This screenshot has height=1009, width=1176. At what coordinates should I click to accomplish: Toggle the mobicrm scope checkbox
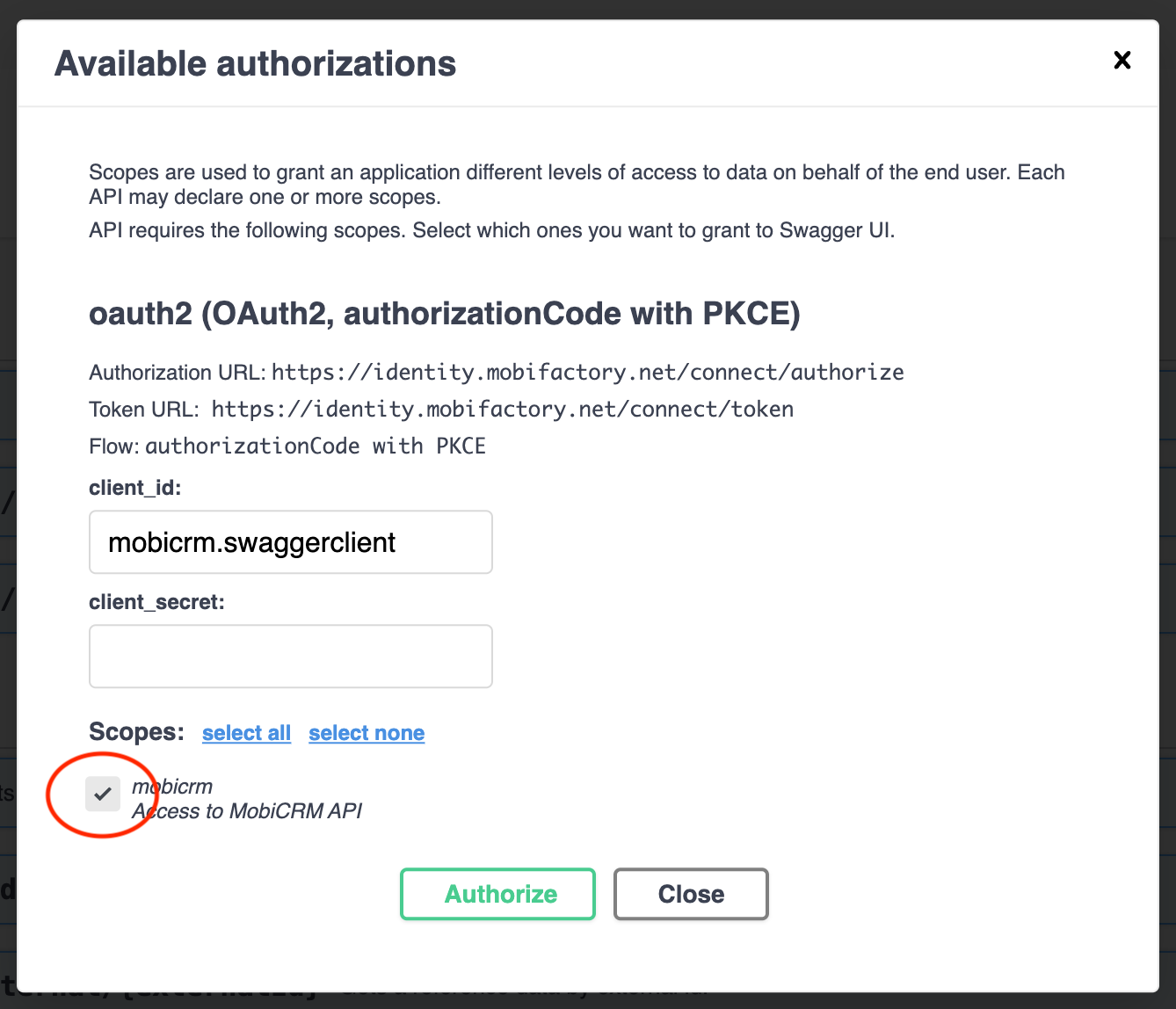(103, 795)
